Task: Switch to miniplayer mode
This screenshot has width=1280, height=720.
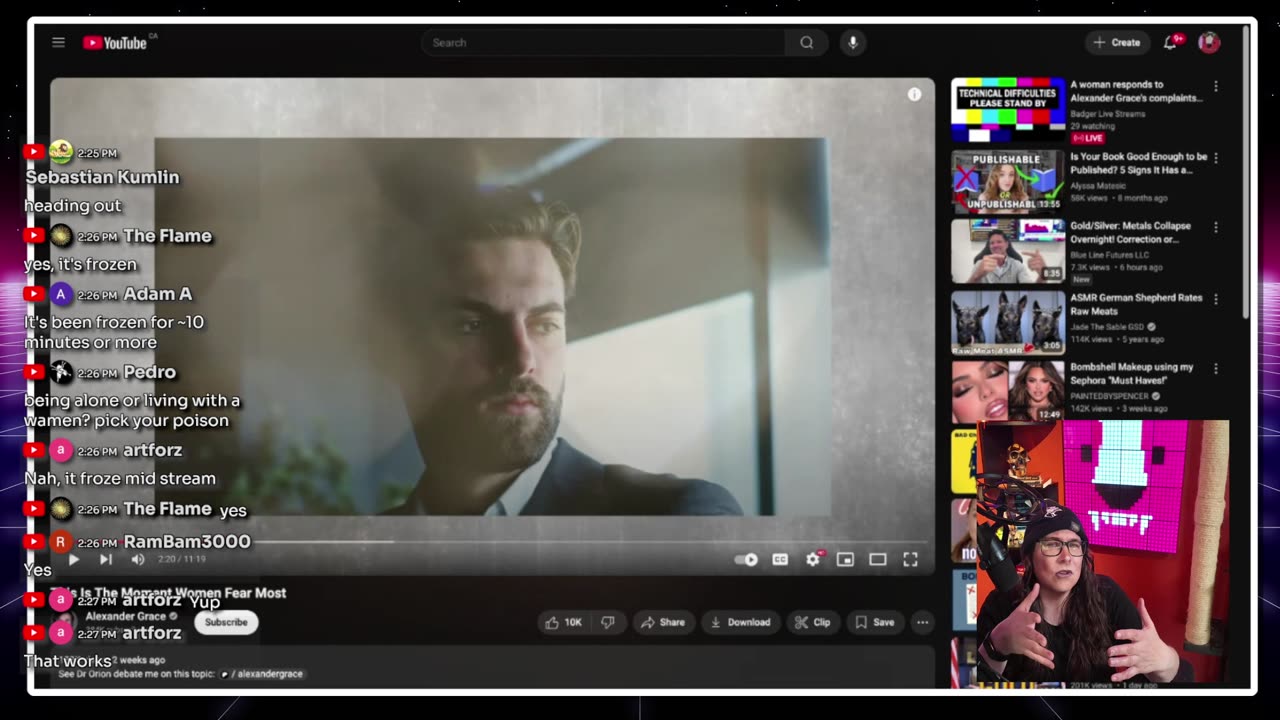Action: [845, 559]
